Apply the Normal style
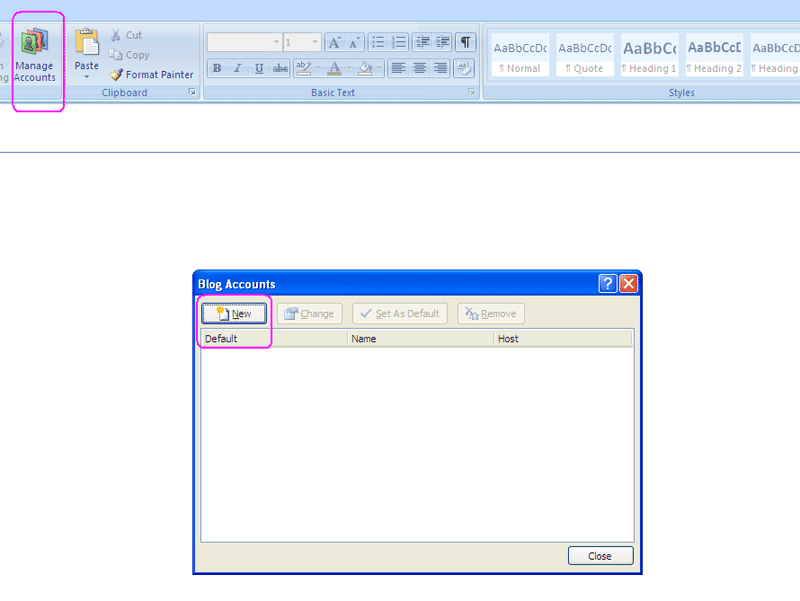The height and width of the screenshot is (601, 800). coord(520,55)
